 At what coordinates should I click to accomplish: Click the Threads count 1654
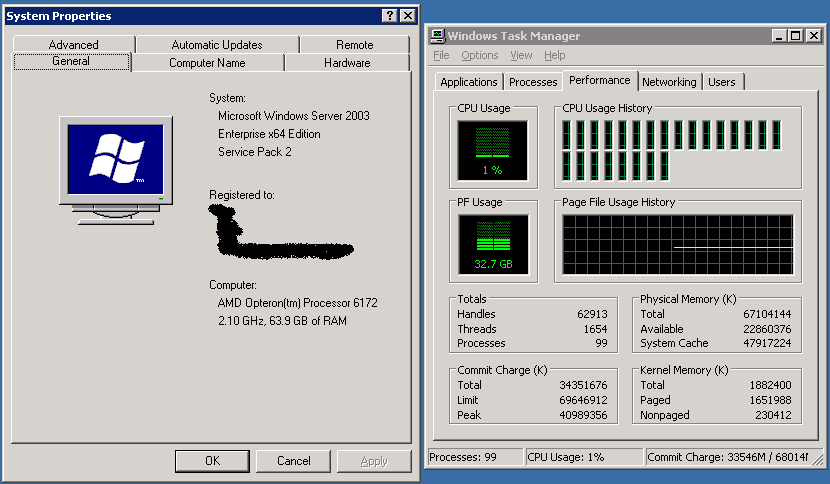595,329
